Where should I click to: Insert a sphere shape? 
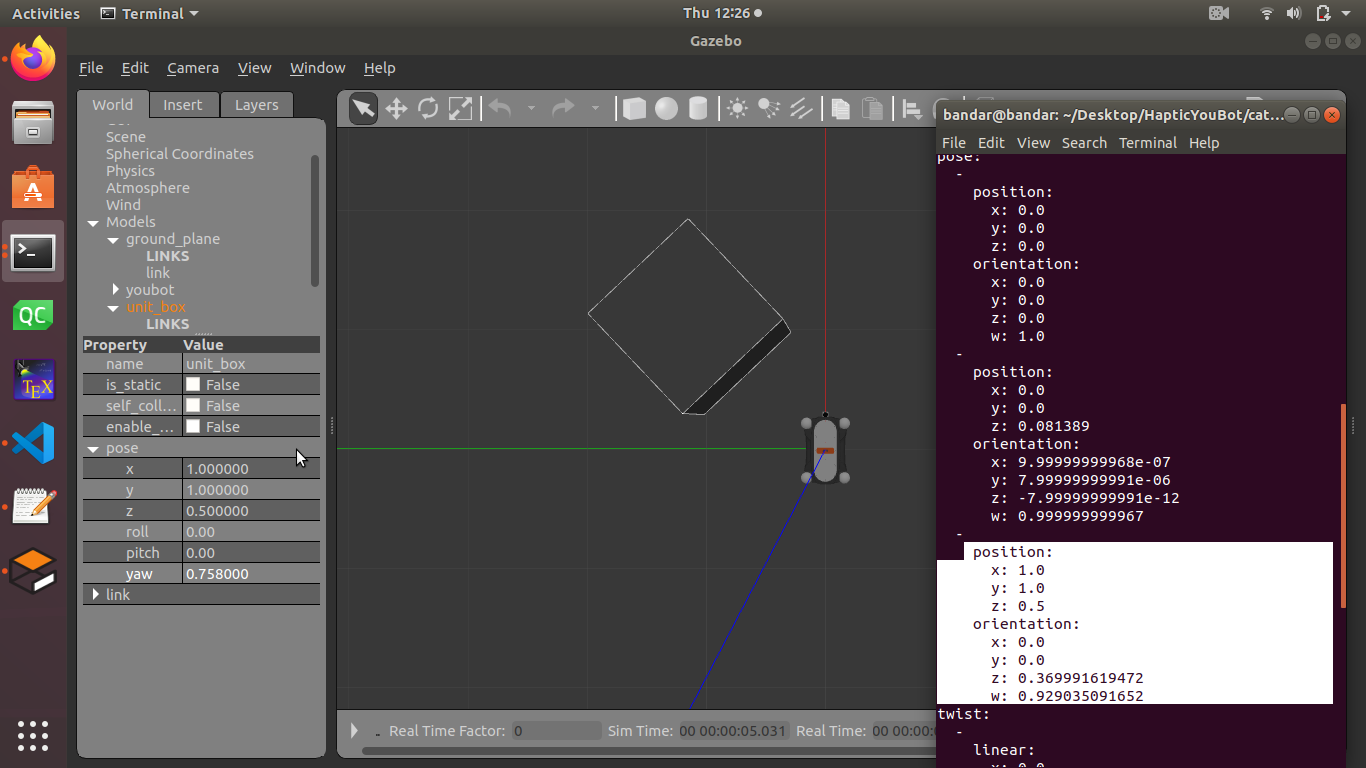(666, 108)
